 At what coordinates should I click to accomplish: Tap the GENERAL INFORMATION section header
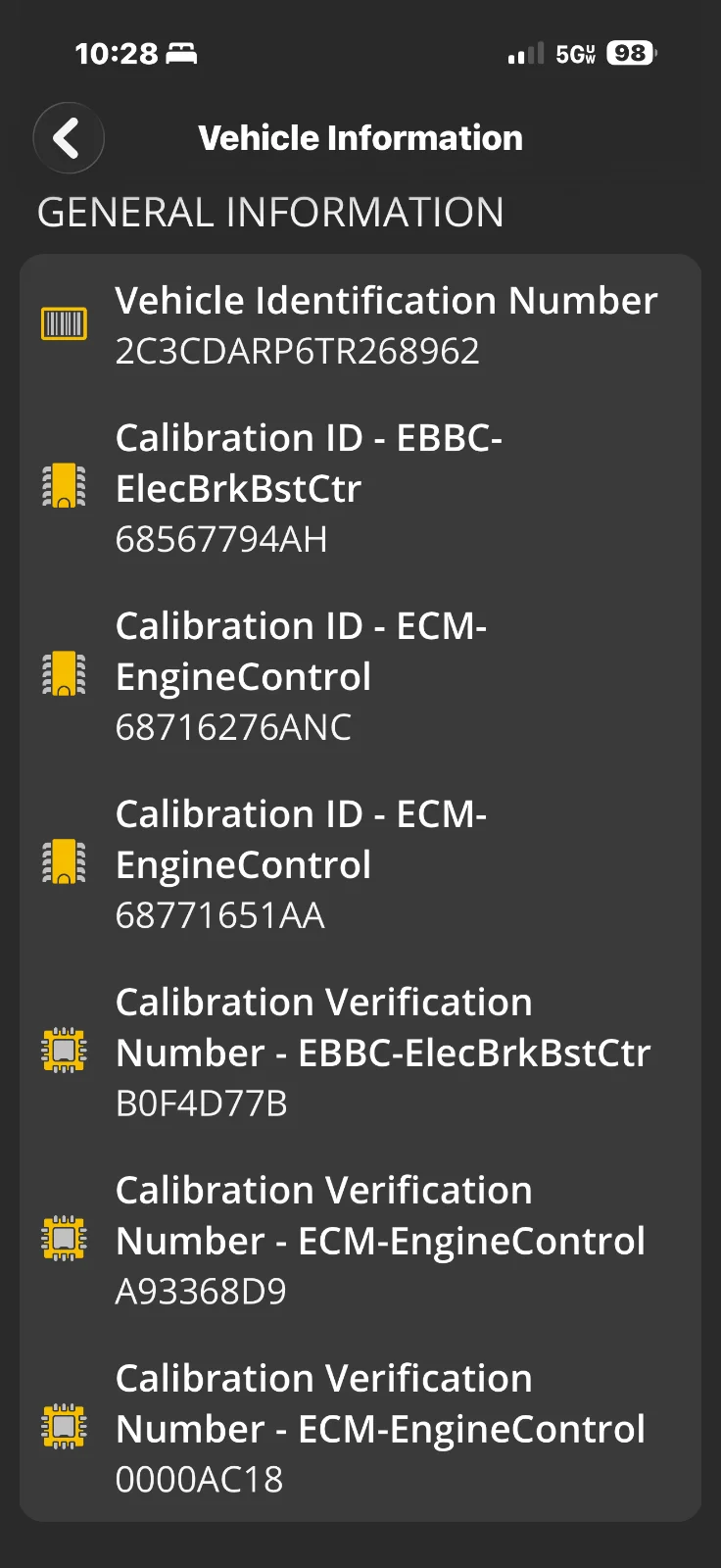[x=270, y=213]
